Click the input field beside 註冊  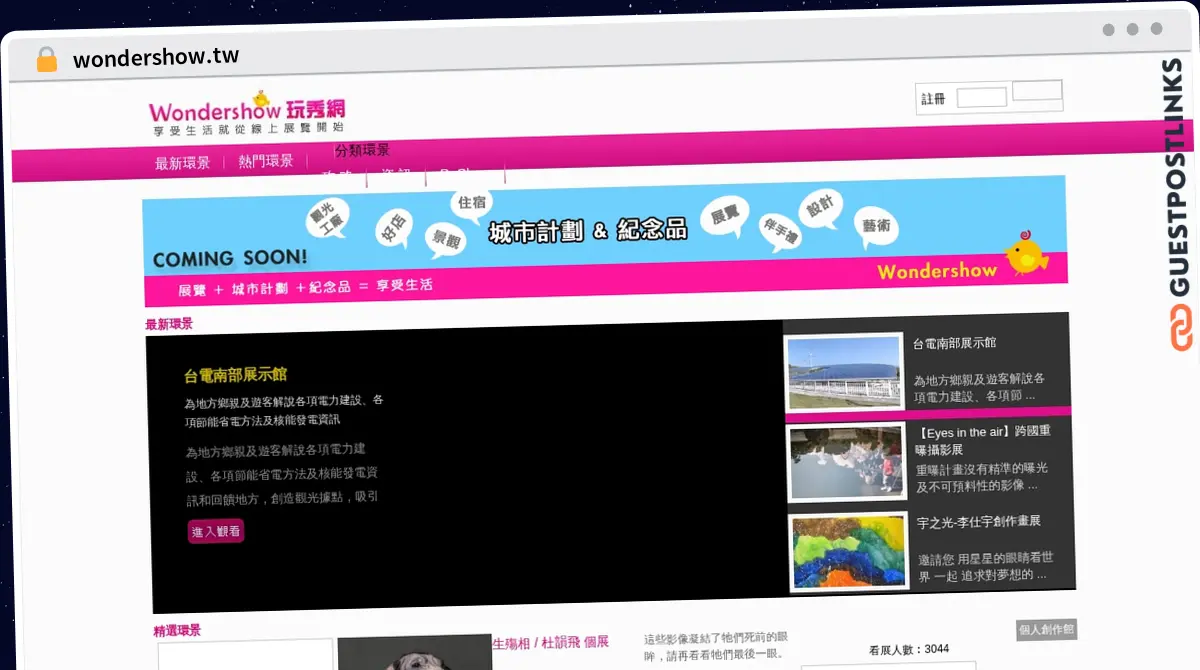coord(981,98)
